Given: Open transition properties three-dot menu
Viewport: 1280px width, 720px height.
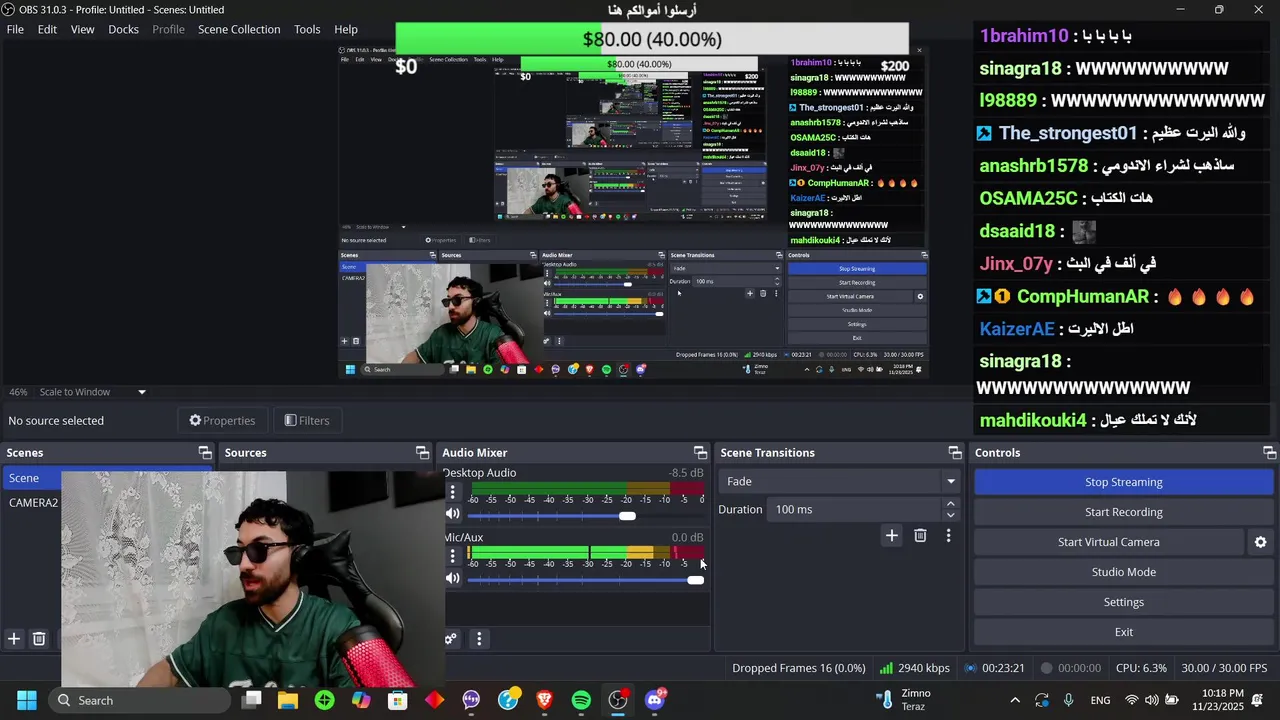Looking at the screenshot, I should (948, 536).
